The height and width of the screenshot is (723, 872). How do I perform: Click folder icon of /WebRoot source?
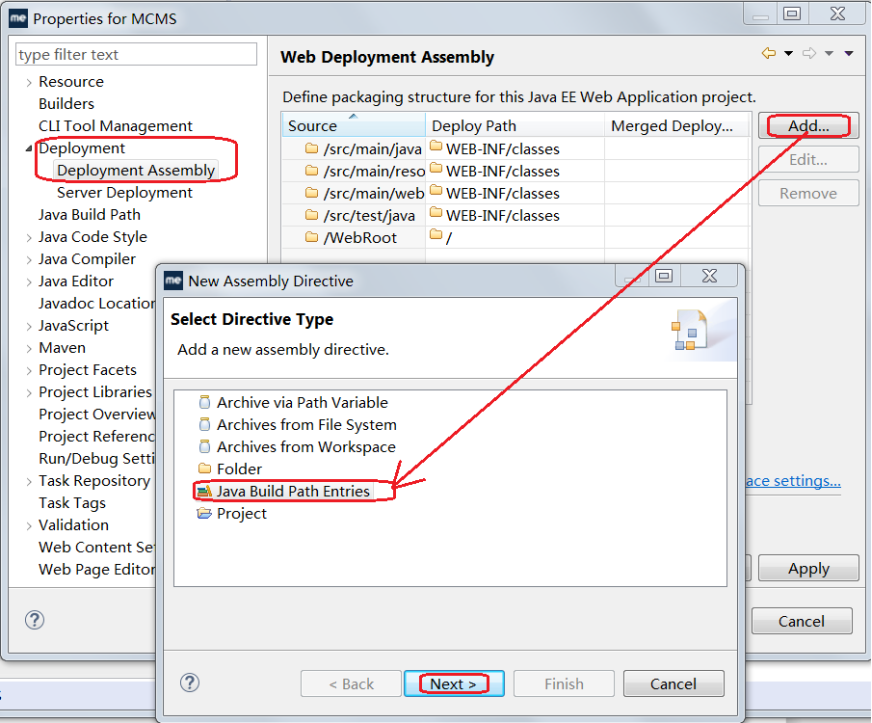(311, 237)
